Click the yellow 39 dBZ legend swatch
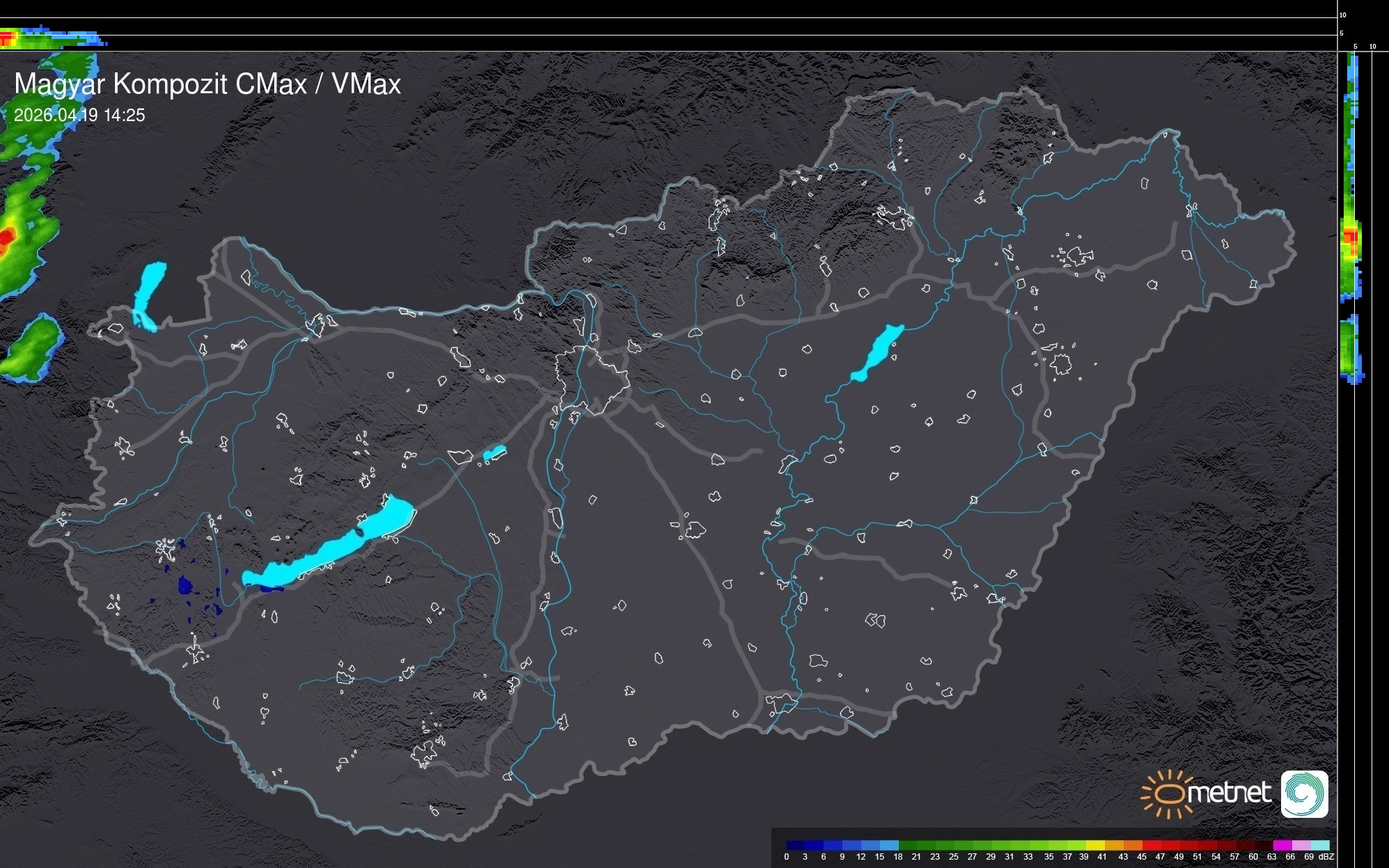 [x=1095, y=845]
